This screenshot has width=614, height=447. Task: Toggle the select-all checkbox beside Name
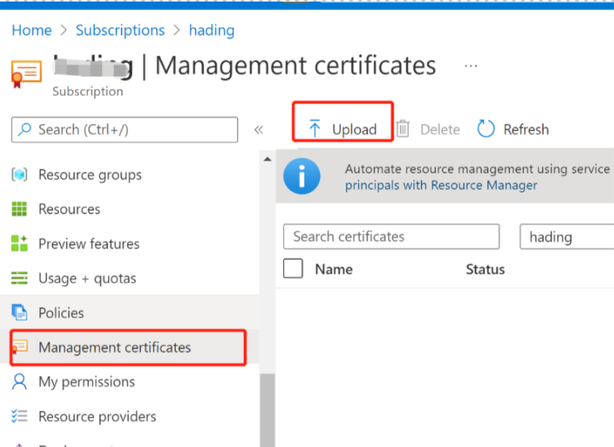(x=293, y=269)
